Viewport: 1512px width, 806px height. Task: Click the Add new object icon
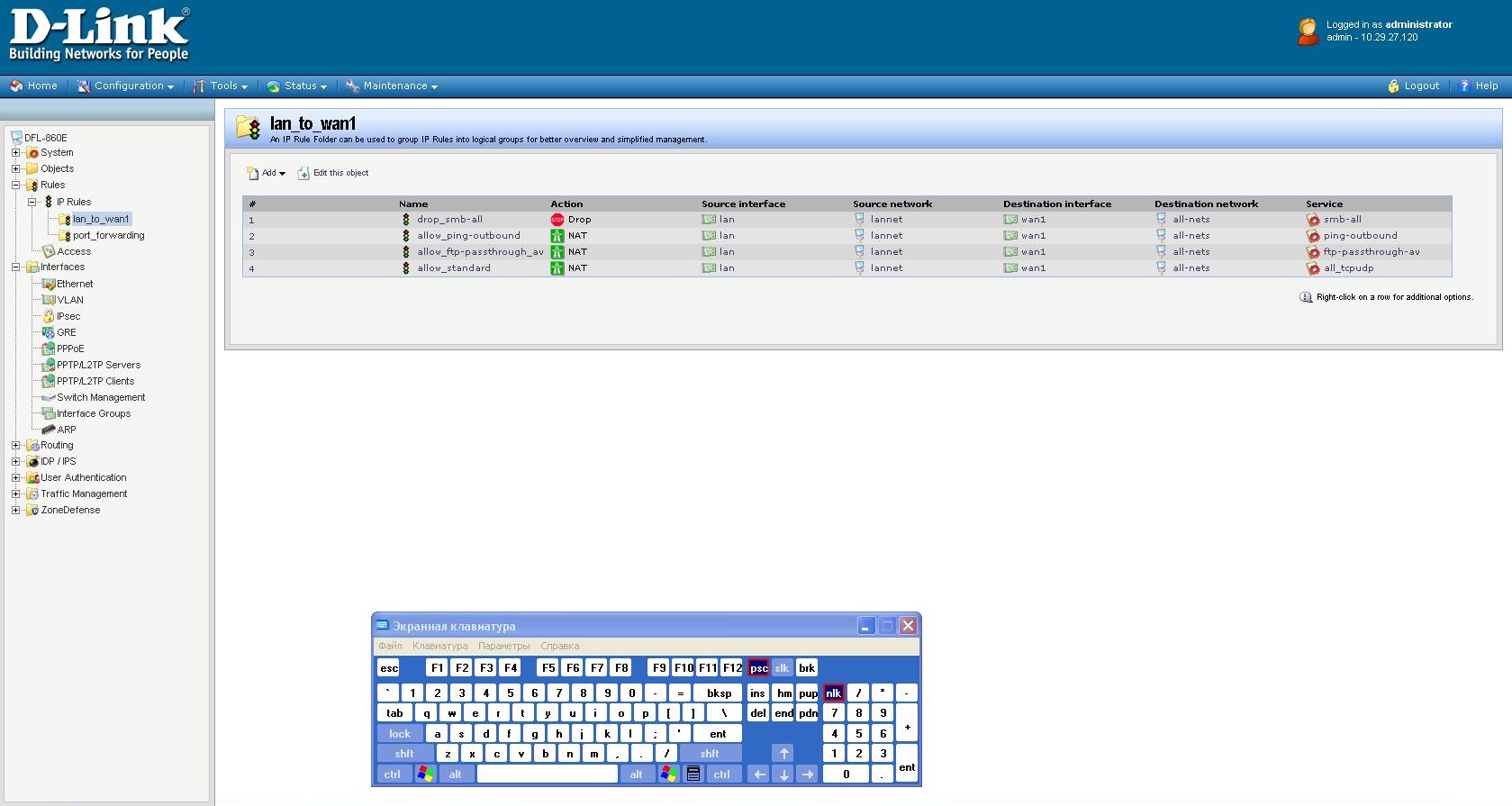point(253,173)
